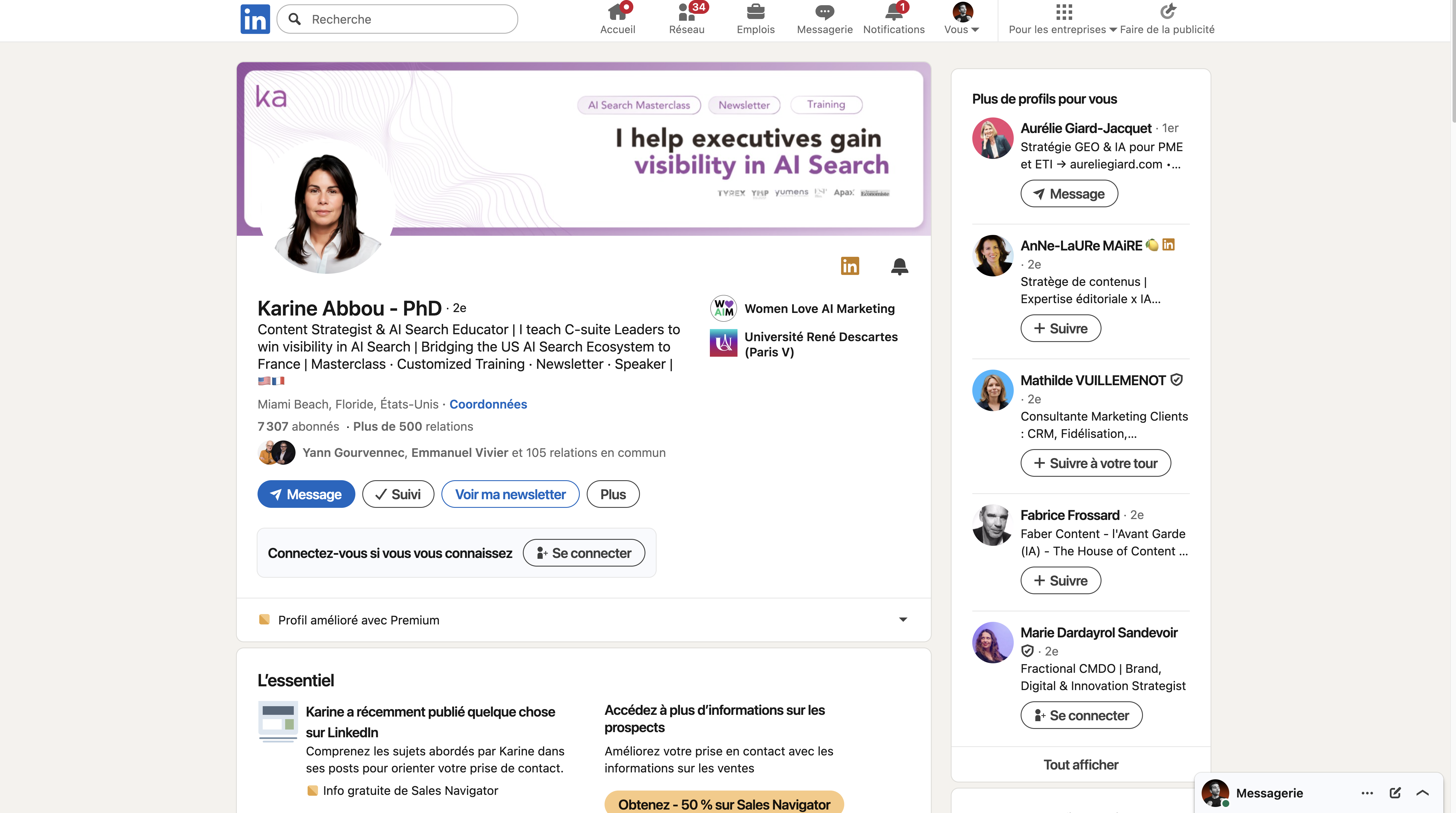Open the Plus more-actions menu
1456x813 pixels.
click(x=613, y=494)
